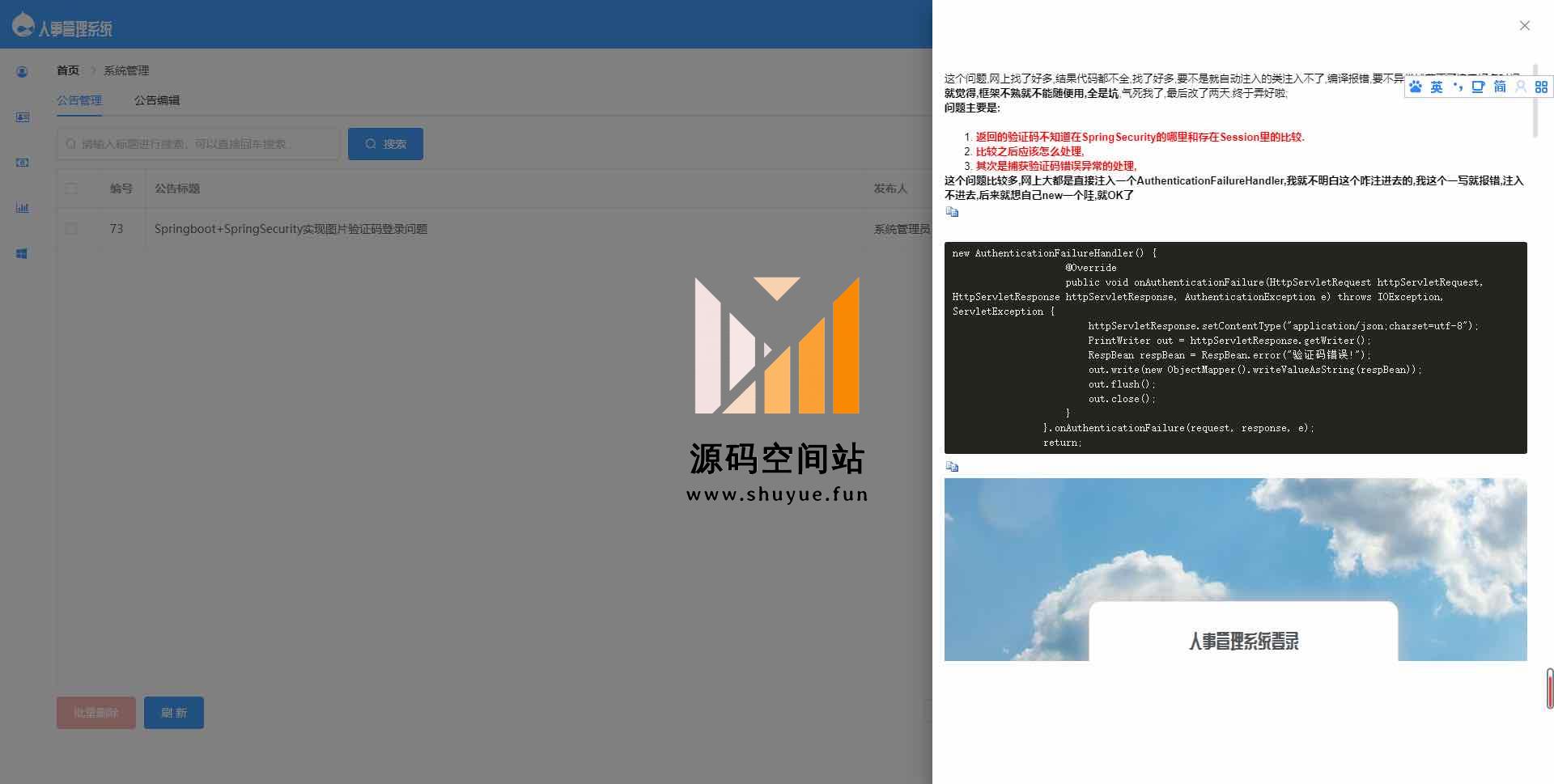Open the user profile sidebar icon
Screen dimensions: 1554x784
(x=22, y=72)
